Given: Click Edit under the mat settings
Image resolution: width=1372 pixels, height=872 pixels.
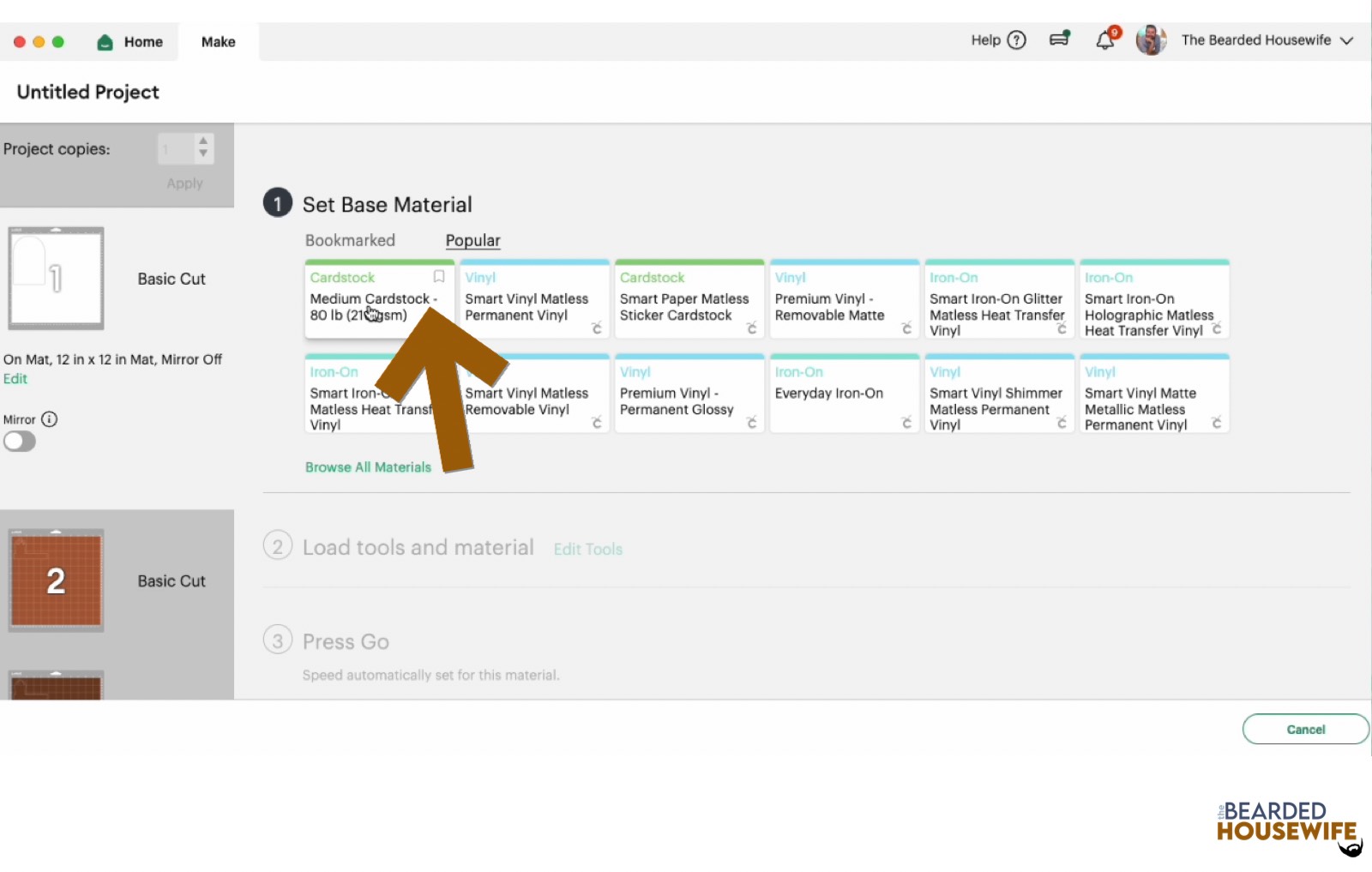Looking at the screenshot, I should pyautogui.click(x=15, y=378).
